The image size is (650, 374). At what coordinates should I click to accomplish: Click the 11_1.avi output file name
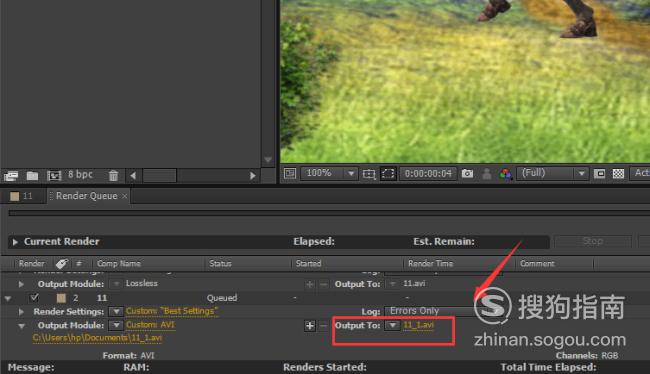(x=419, y=325)
